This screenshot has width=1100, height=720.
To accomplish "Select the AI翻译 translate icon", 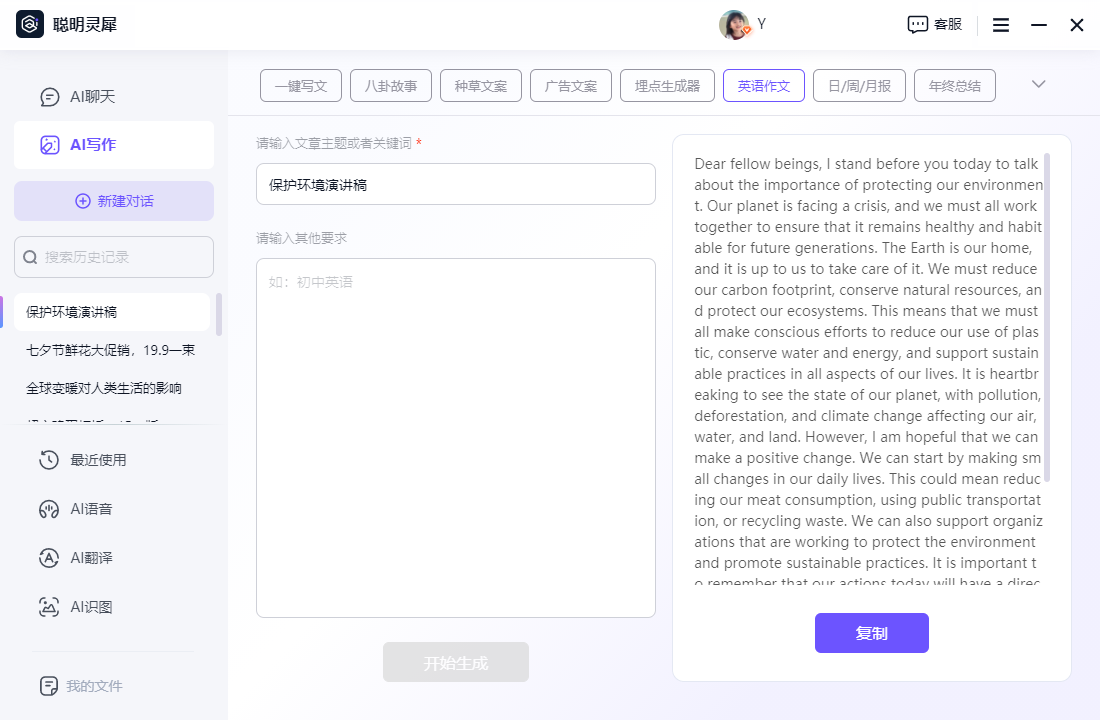I will pos(49,558).
